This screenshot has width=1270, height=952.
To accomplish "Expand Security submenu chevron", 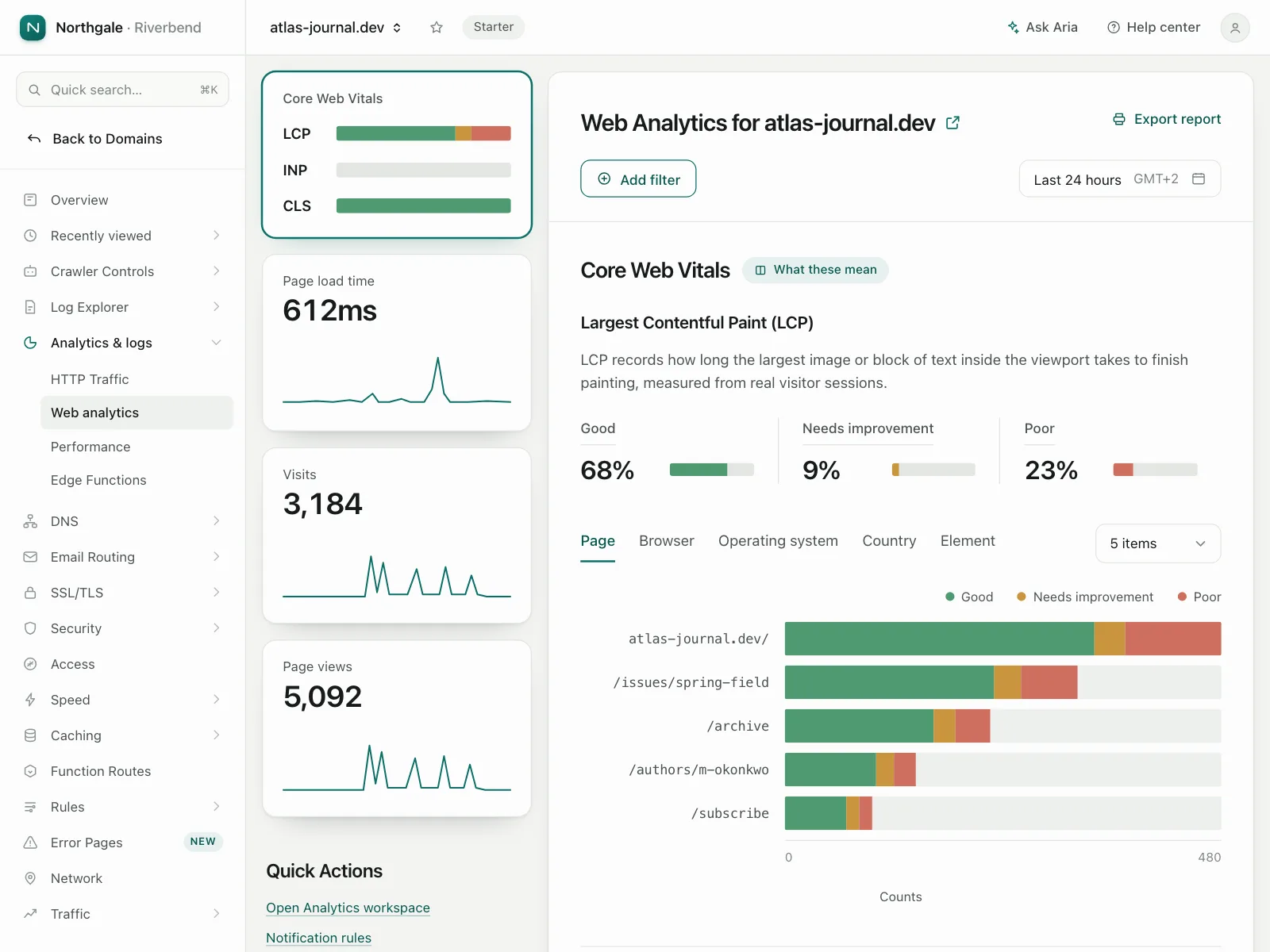I will tap(217, 628).
